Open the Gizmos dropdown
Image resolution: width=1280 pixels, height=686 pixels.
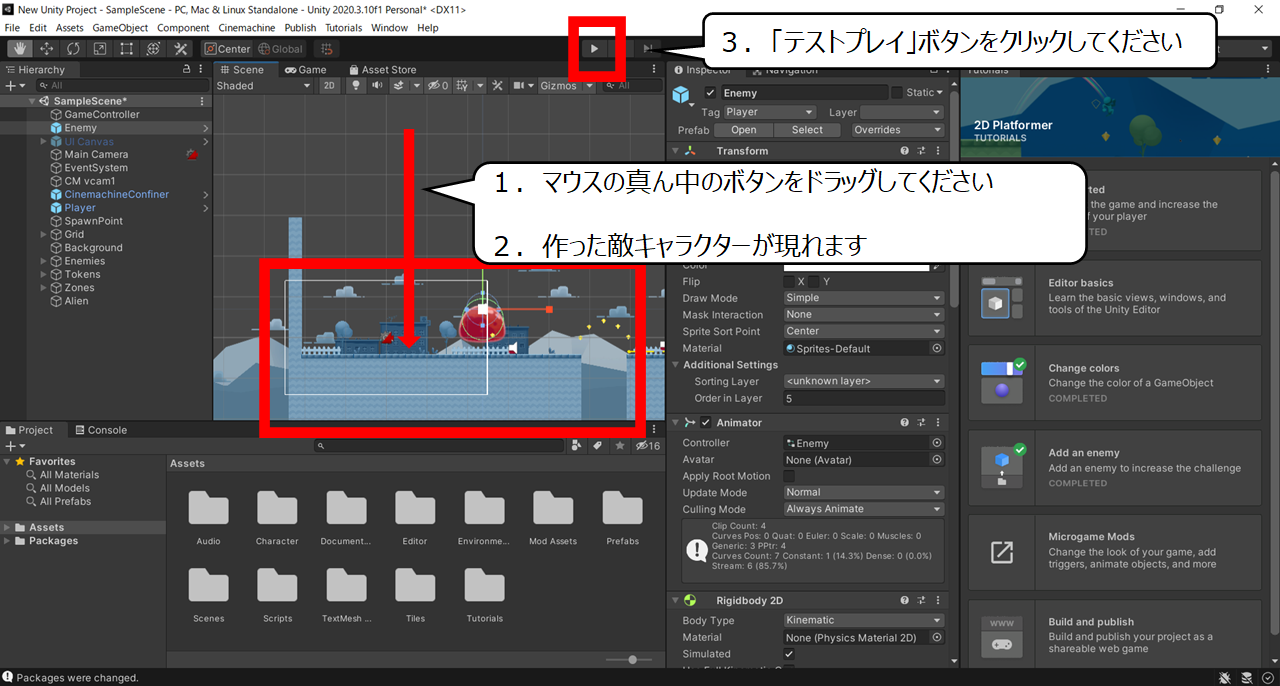coord(566,86)
